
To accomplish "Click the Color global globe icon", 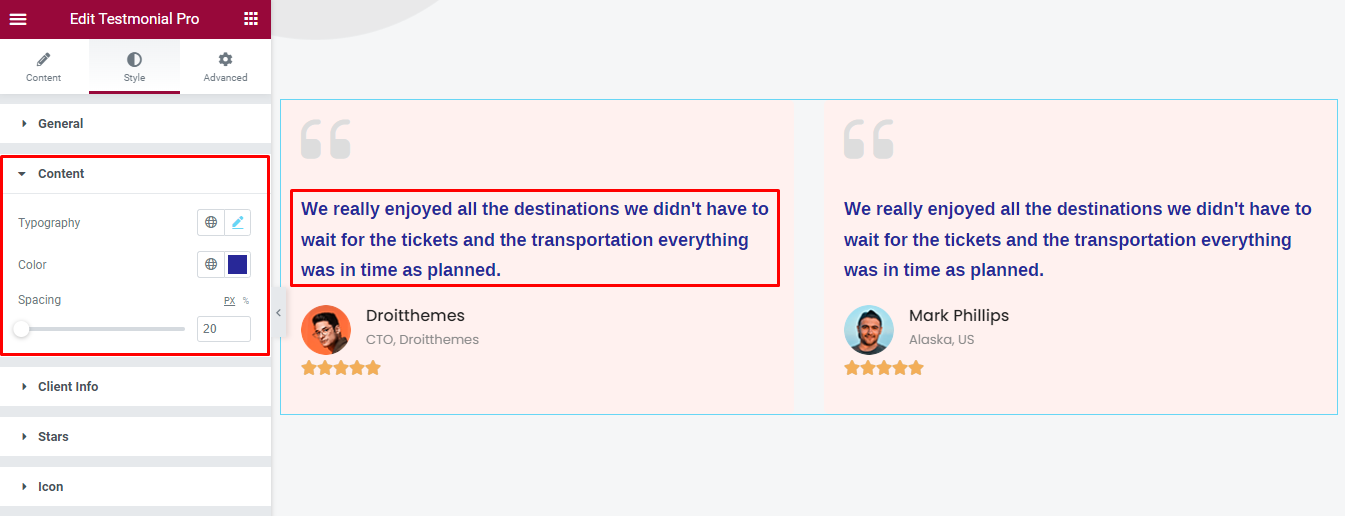I will (211, 265).
